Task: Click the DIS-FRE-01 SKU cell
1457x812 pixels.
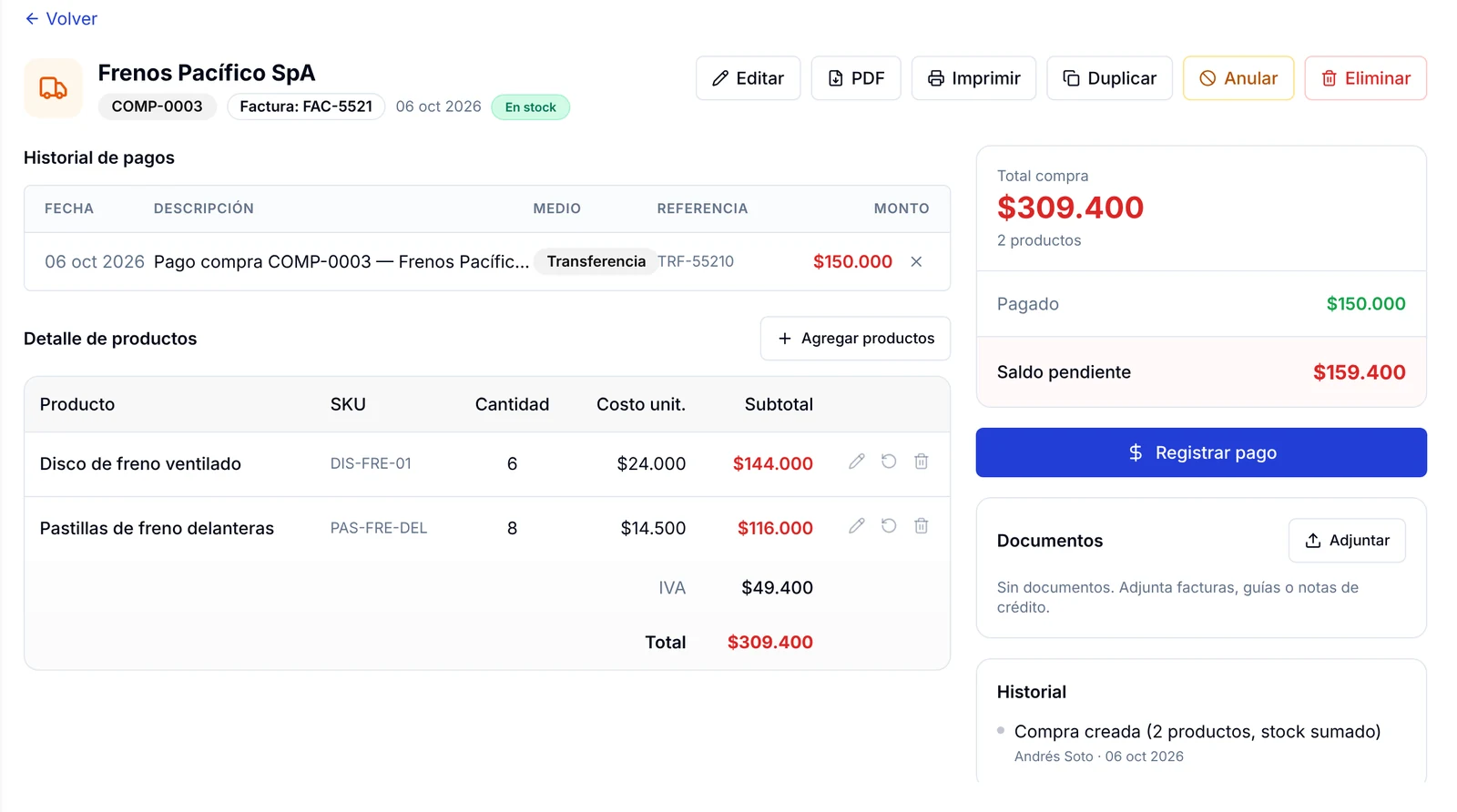Action: [371, 464]
